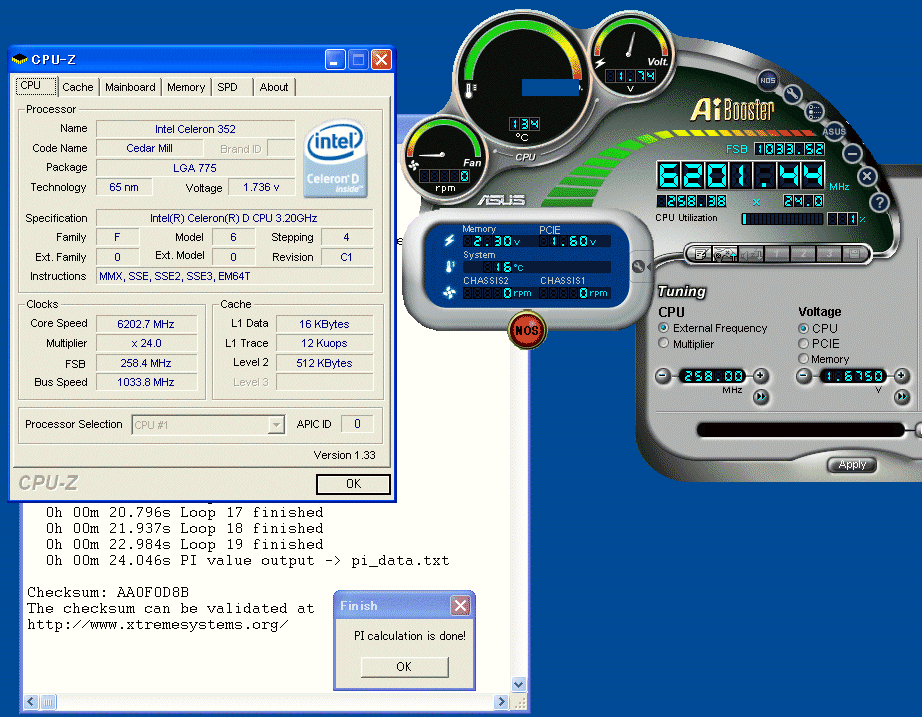The image size is (922, 717).
Task: Open the SPD tab in CPU-Z
Action: pos(232,87)
